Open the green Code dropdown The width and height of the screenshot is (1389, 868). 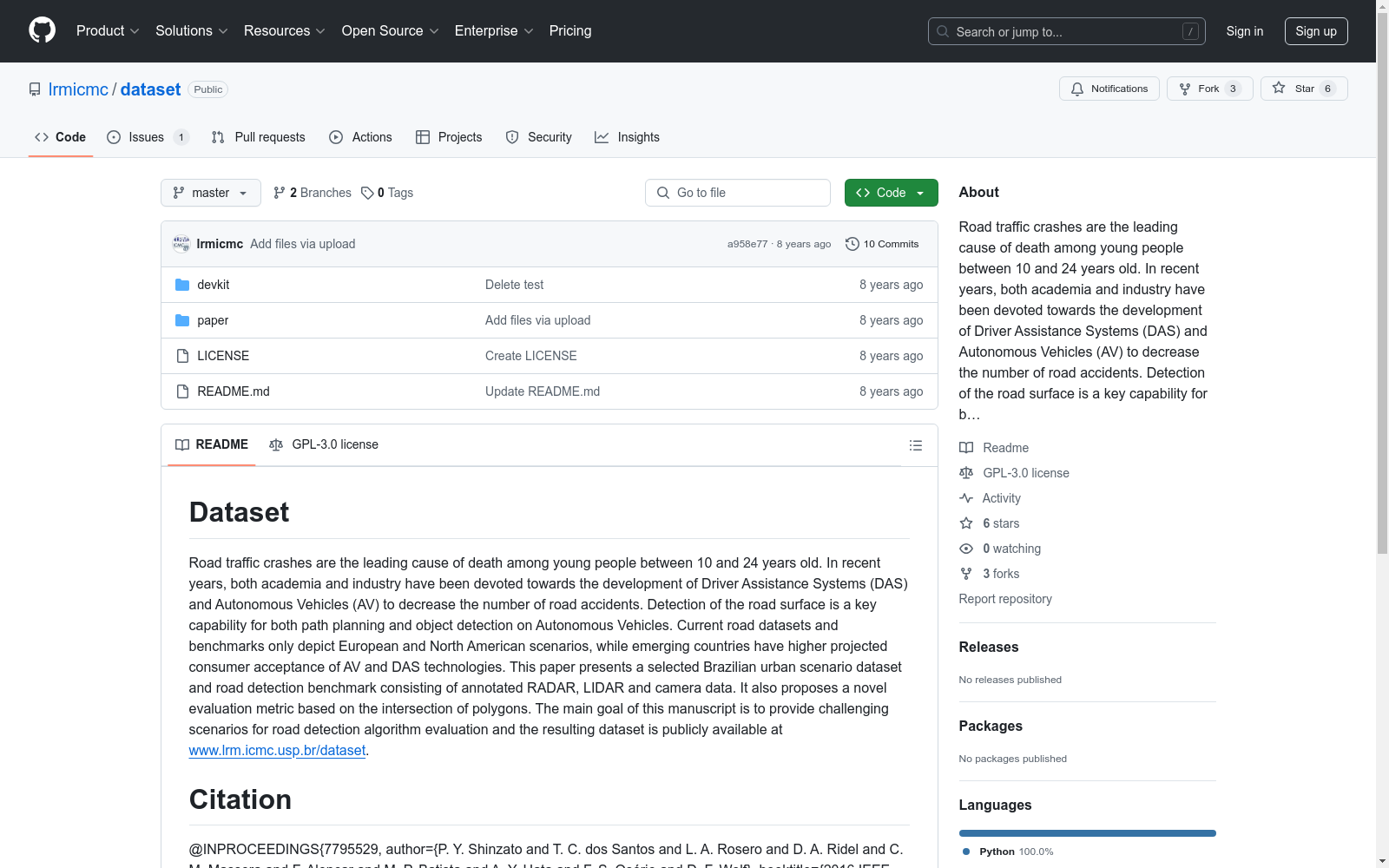point(891,193)
